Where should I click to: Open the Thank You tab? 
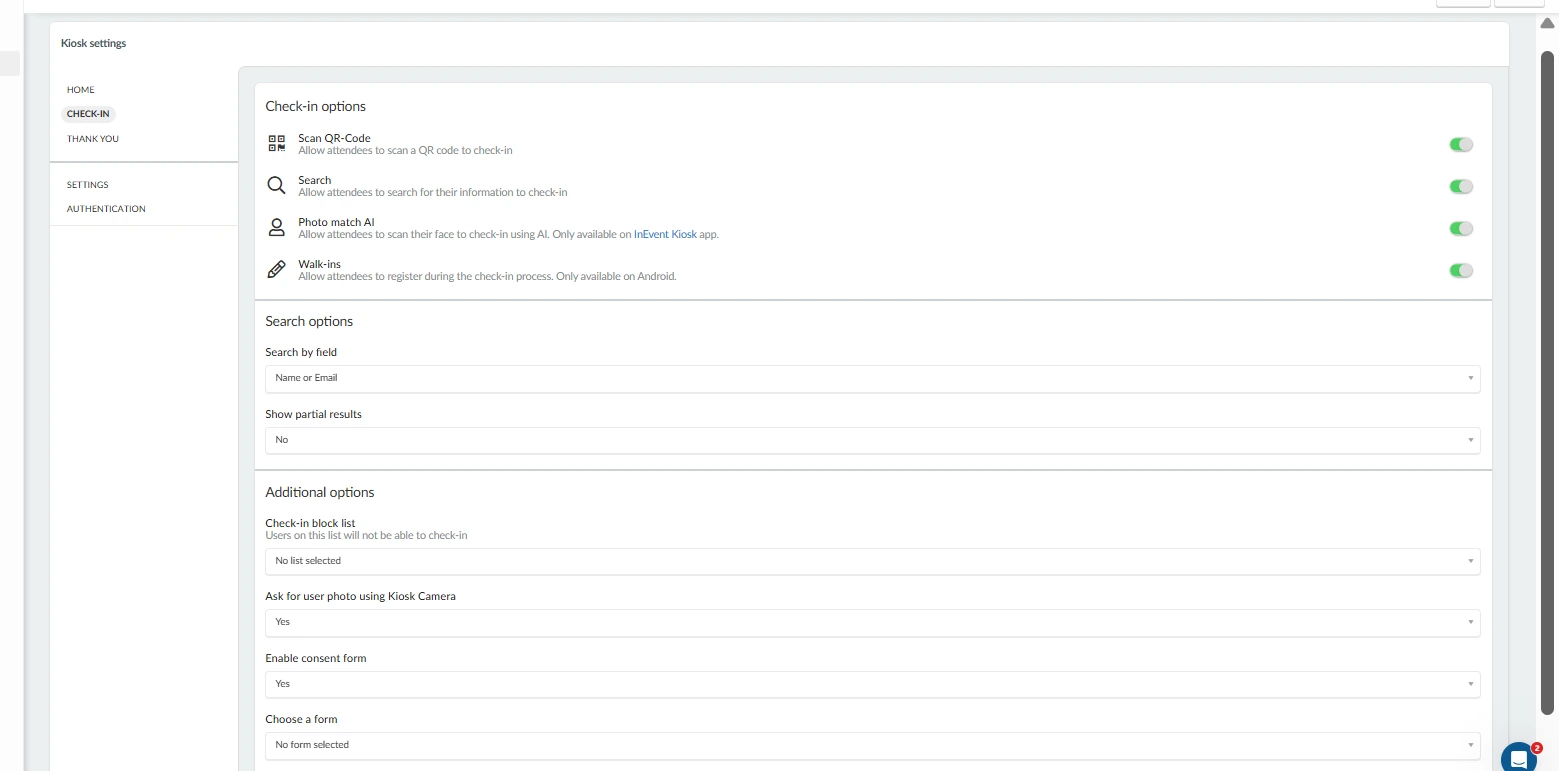click(93, 139)
